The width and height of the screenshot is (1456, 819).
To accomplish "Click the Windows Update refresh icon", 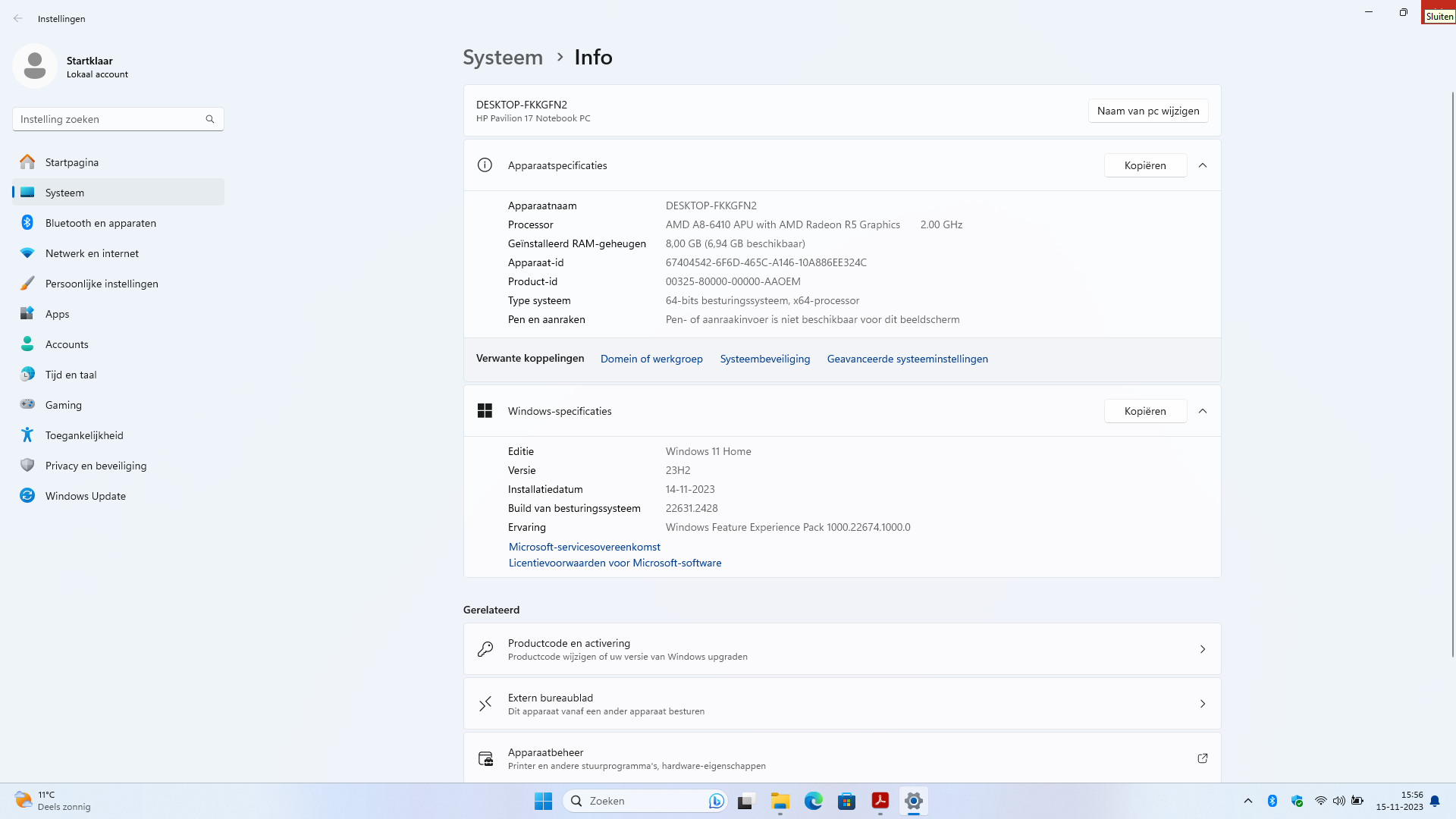I will pyautogui.click(x=27, y=496).
